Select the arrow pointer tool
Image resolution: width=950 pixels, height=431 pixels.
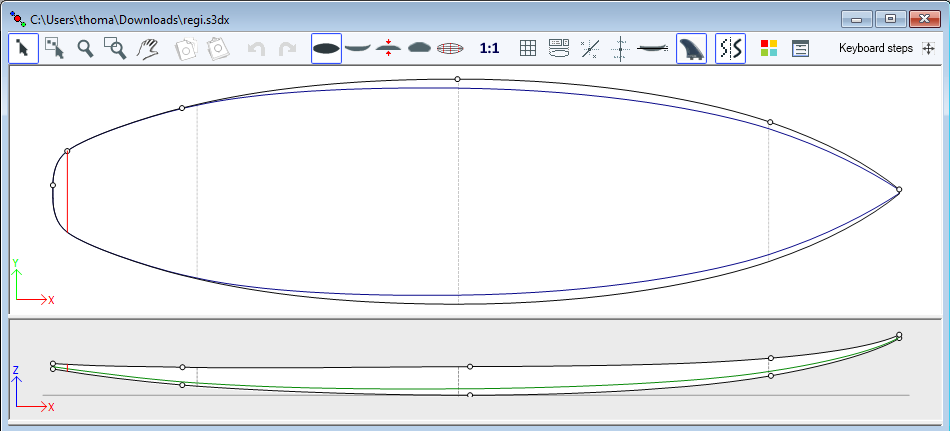click(24, 48)
